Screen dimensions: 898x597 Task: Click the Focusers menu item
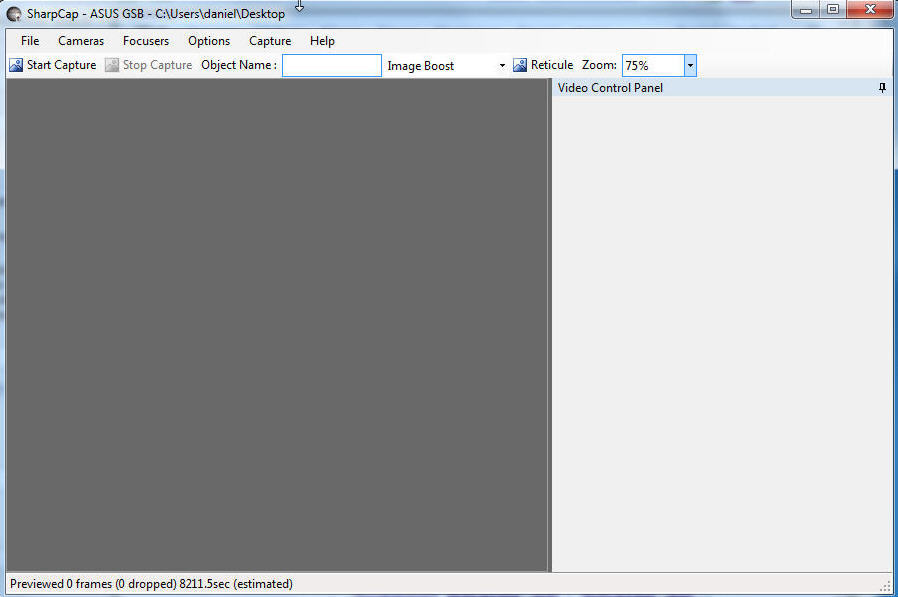click(145, 41)
